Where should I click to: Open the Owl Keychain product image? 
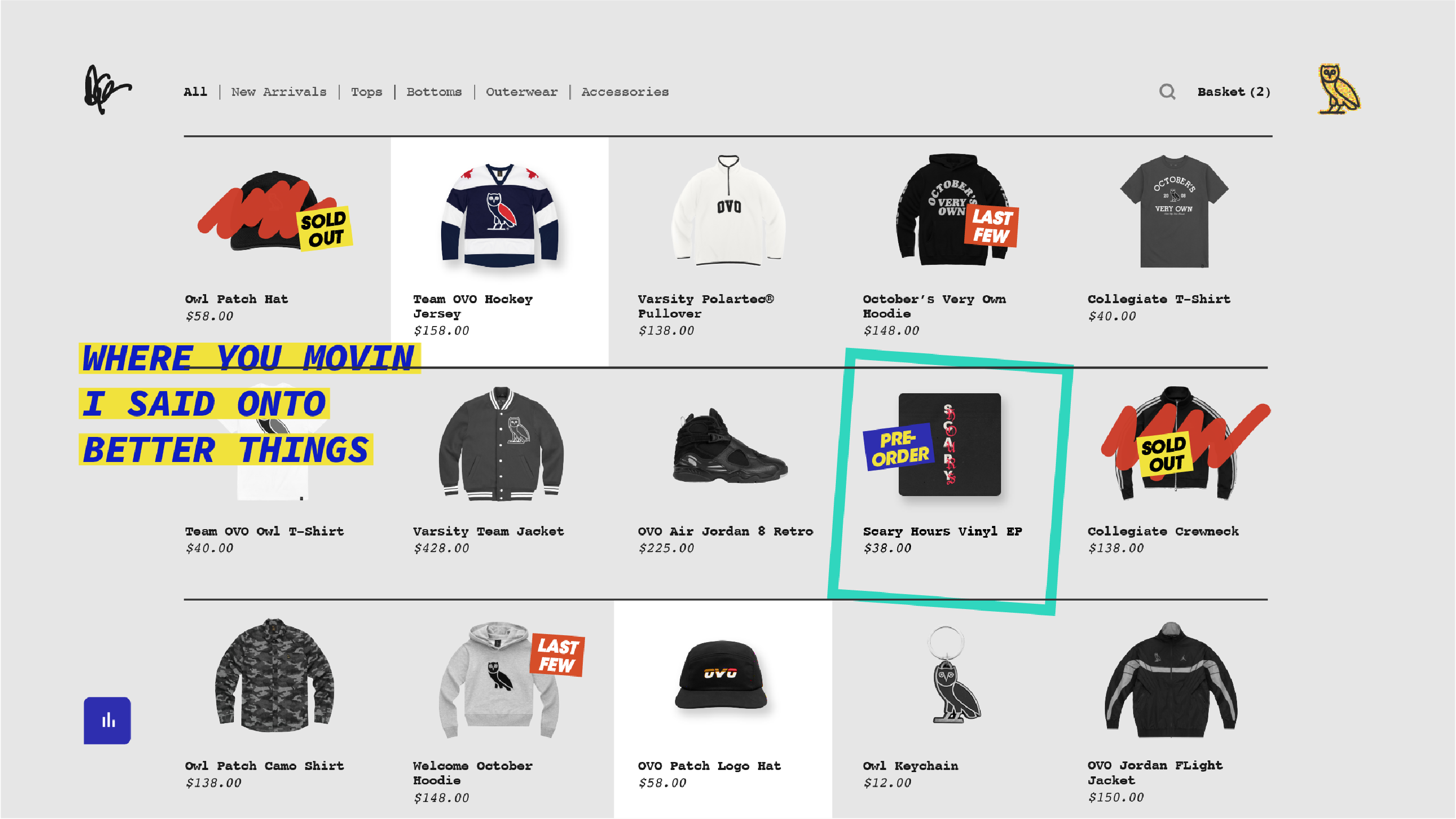(955, 675)
